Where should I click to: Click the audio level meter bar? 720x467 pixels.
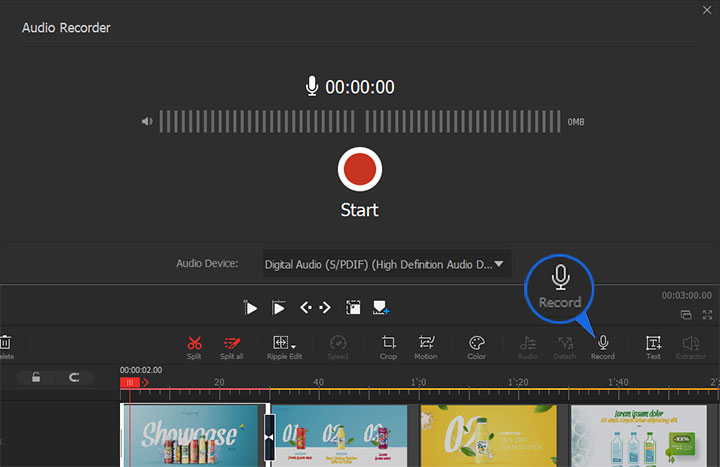[x=359, y=122]
